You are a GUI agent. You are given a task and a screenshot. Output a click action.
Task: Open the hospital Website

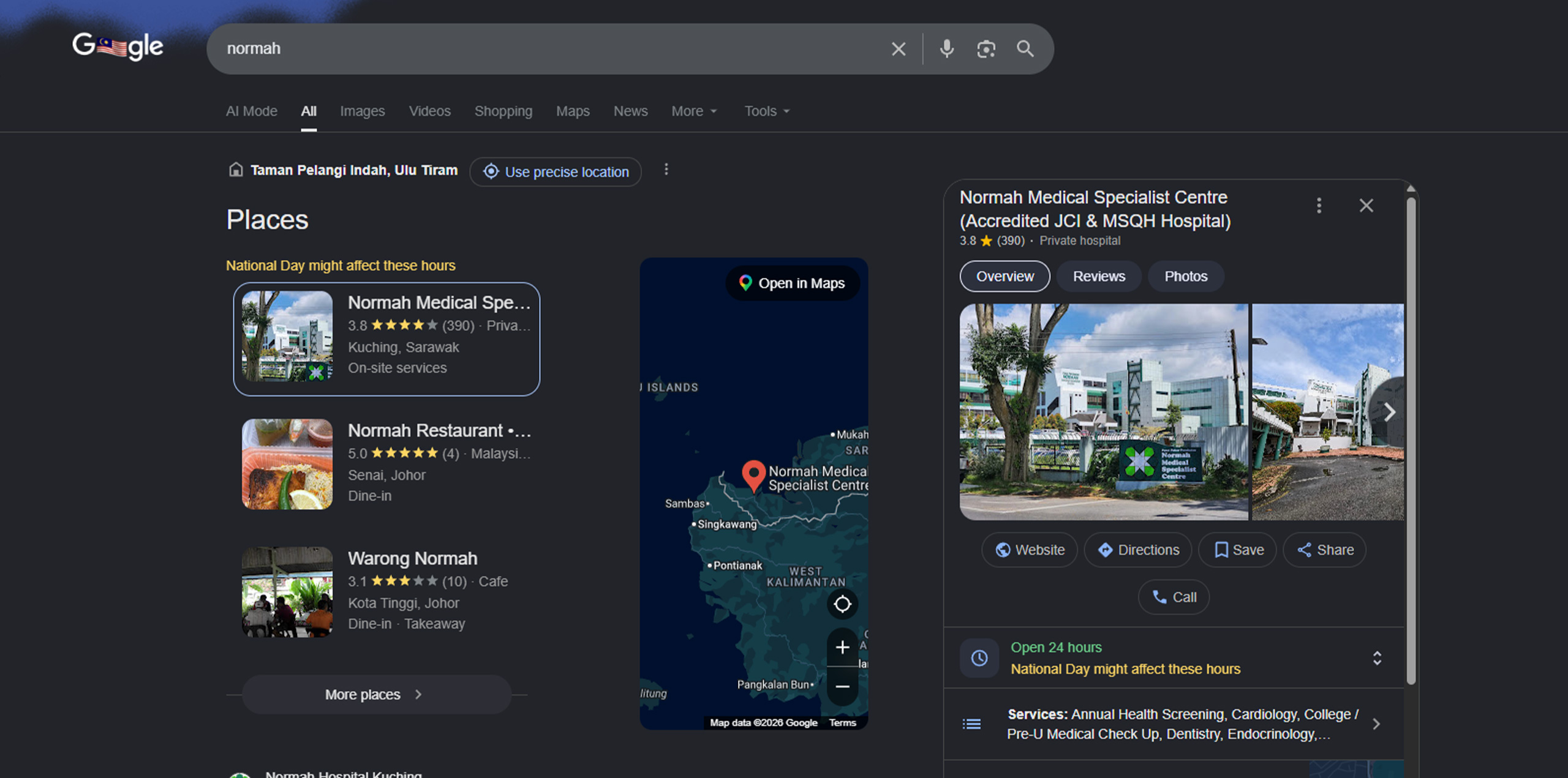1030,550
